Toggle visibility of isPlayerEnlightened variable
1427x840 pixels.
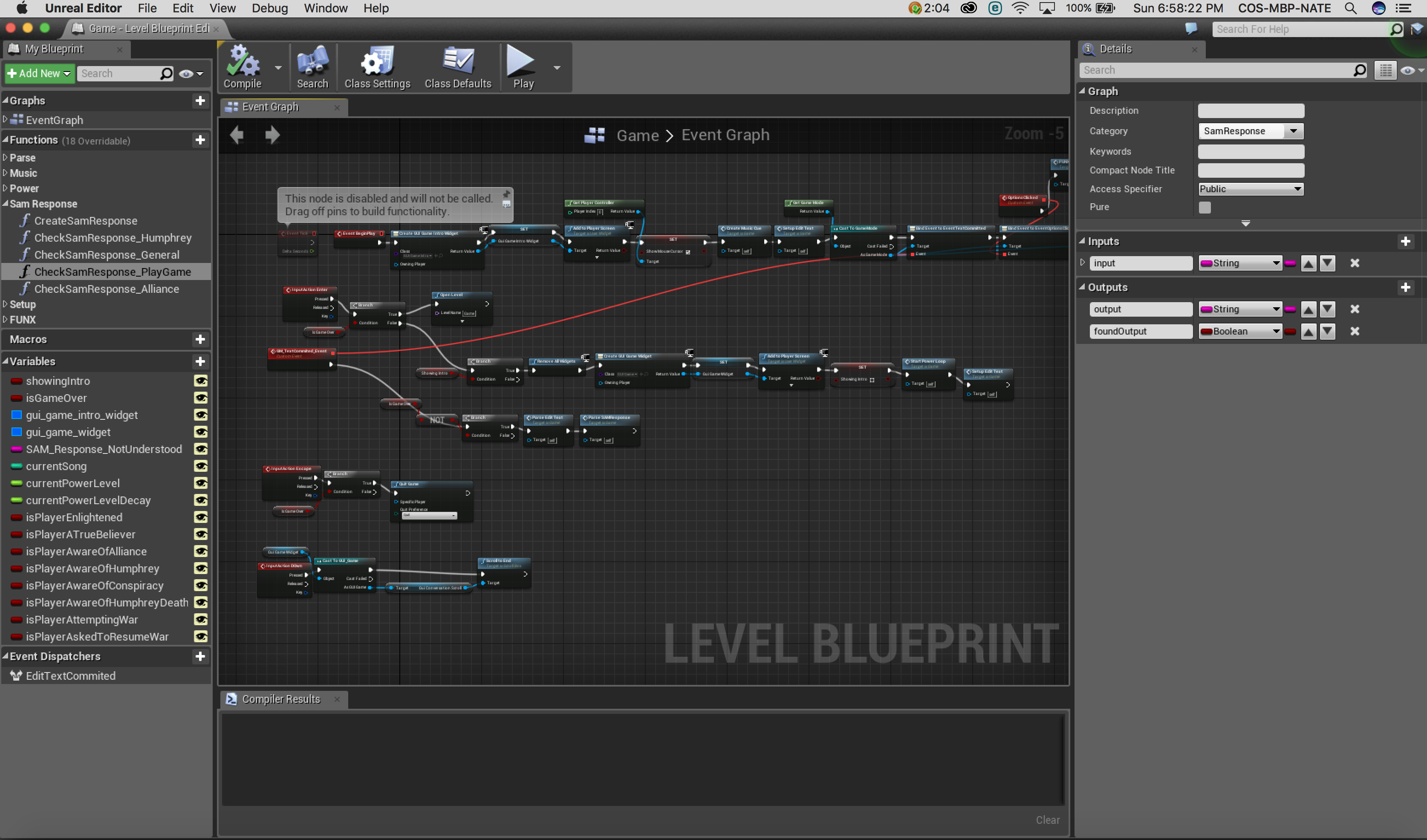pyautogui.click(x=200, y=517)
